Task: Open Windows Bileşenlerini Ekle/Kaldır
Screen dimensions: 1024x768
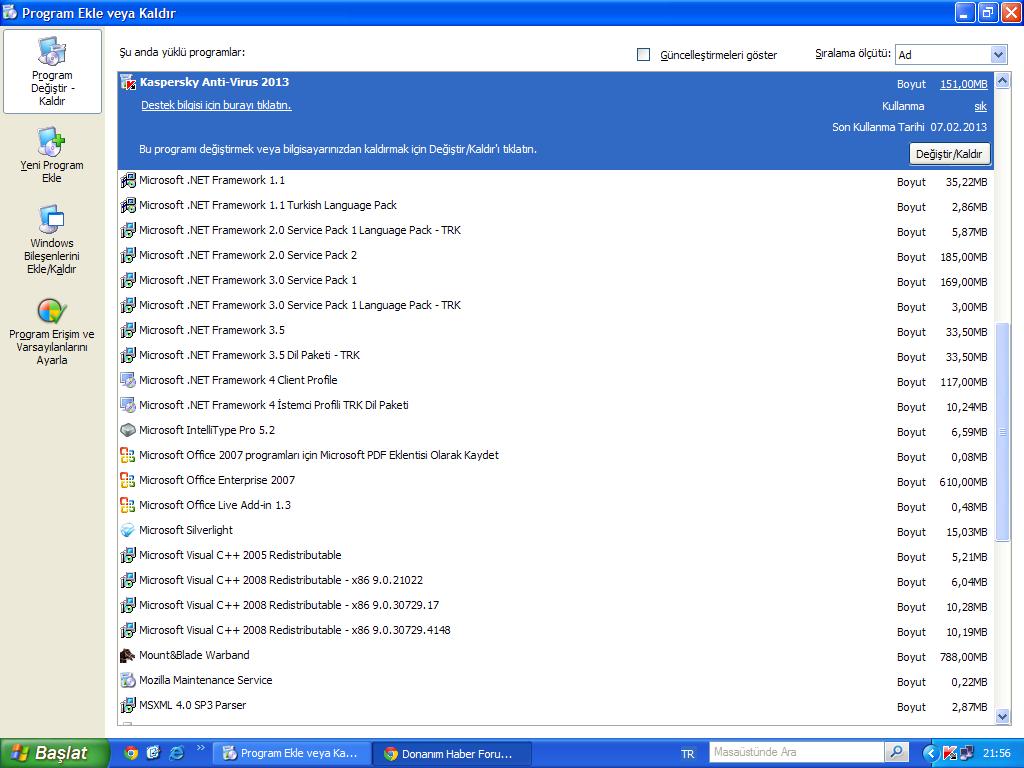Action: tap(52, 239)
